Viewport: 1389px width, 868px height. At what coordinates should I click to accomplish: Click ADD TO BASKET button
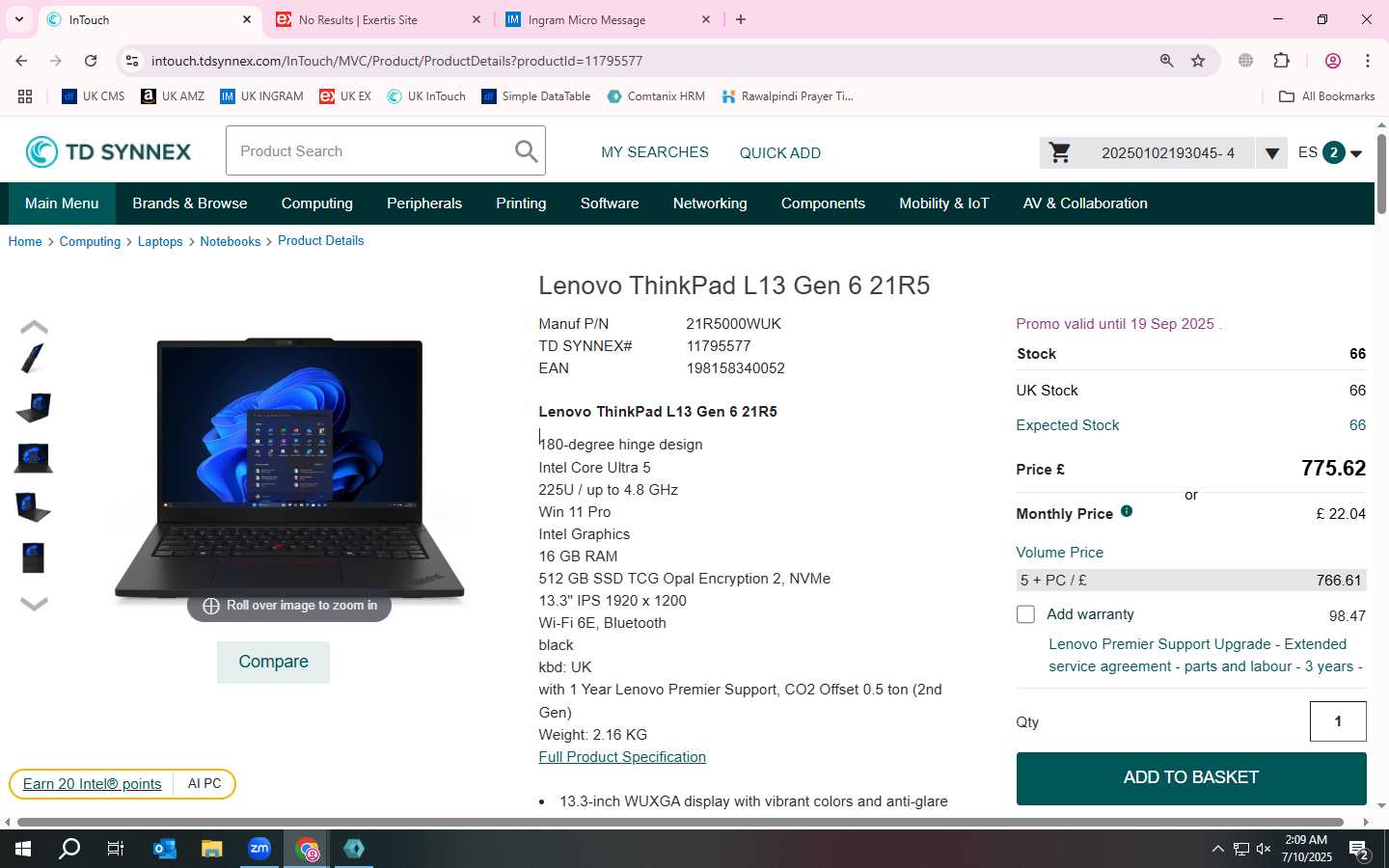point(1191,777)
